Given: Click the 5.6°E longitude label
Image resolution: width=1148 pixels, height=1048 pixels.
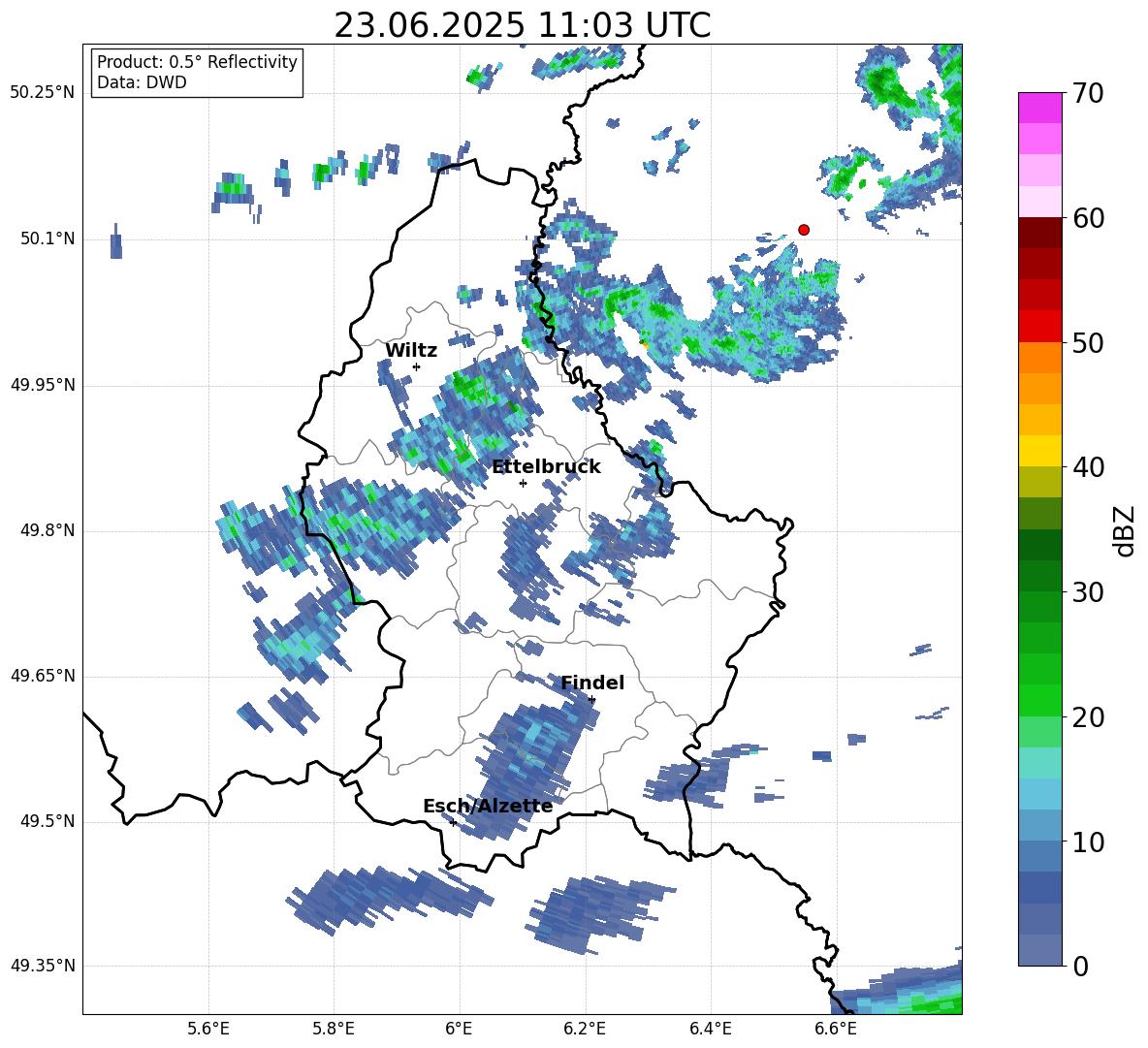Looking at the screenshot, I should click(x=208, y=1029).
